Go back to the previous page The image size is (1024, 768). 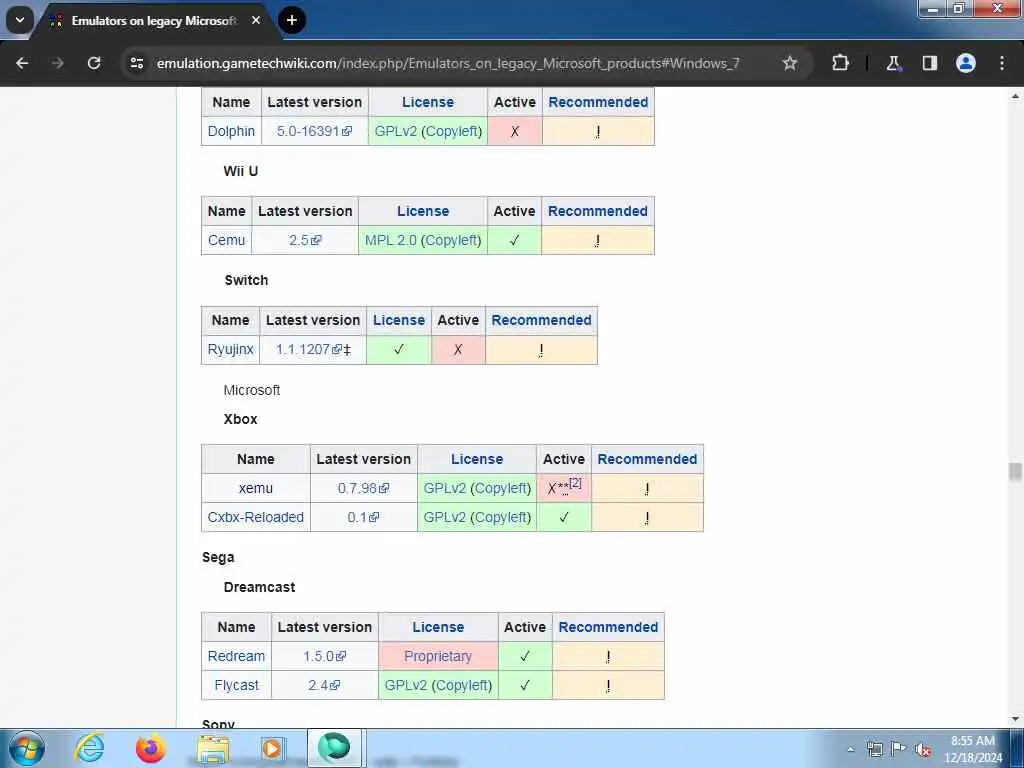click(22, 63)
